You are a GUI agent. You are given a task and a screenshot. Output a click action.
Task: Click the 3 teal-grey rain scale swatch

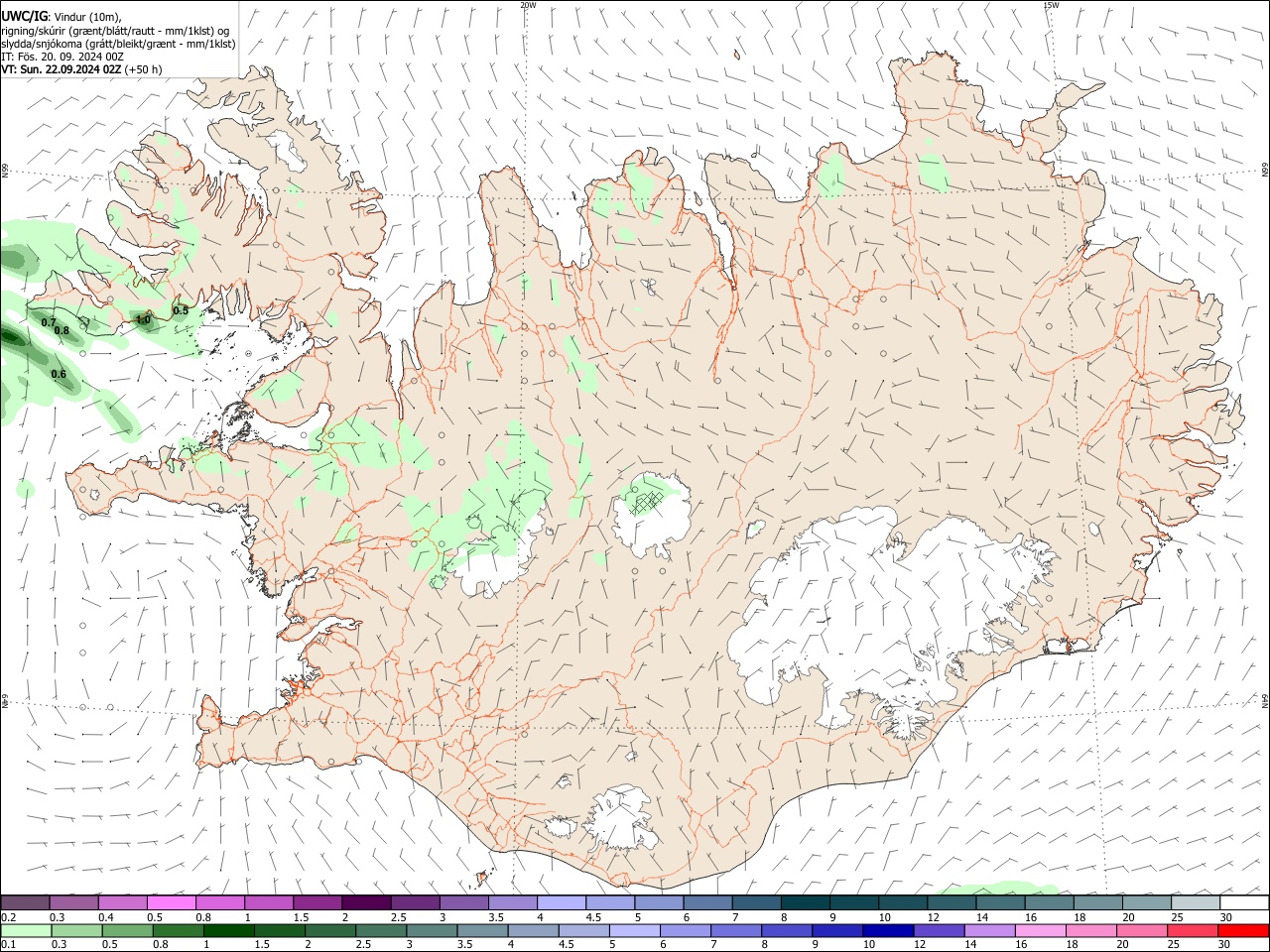click(431, 931)
